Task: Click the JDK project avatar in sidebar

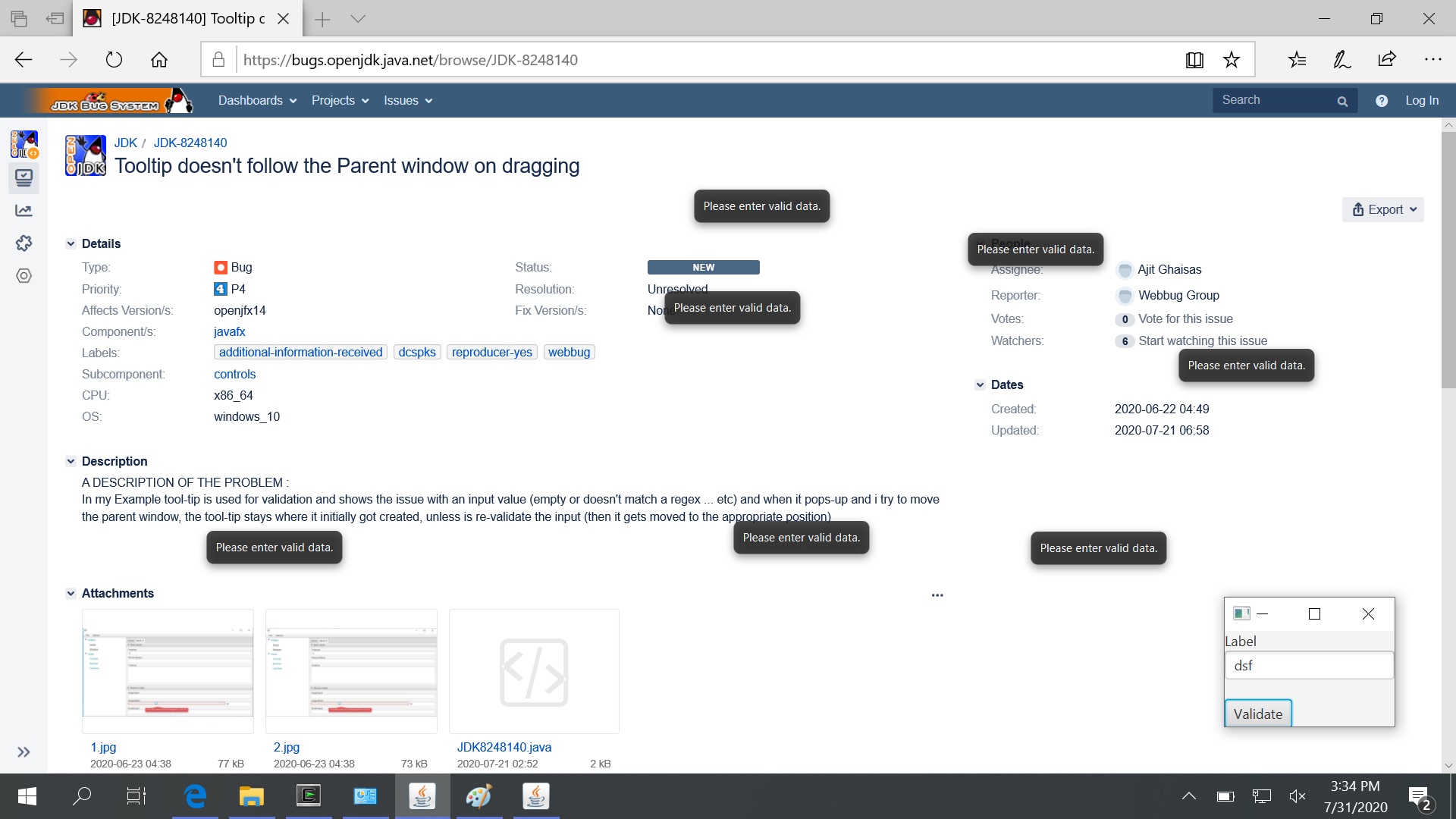Action: [x=24, y=143]
